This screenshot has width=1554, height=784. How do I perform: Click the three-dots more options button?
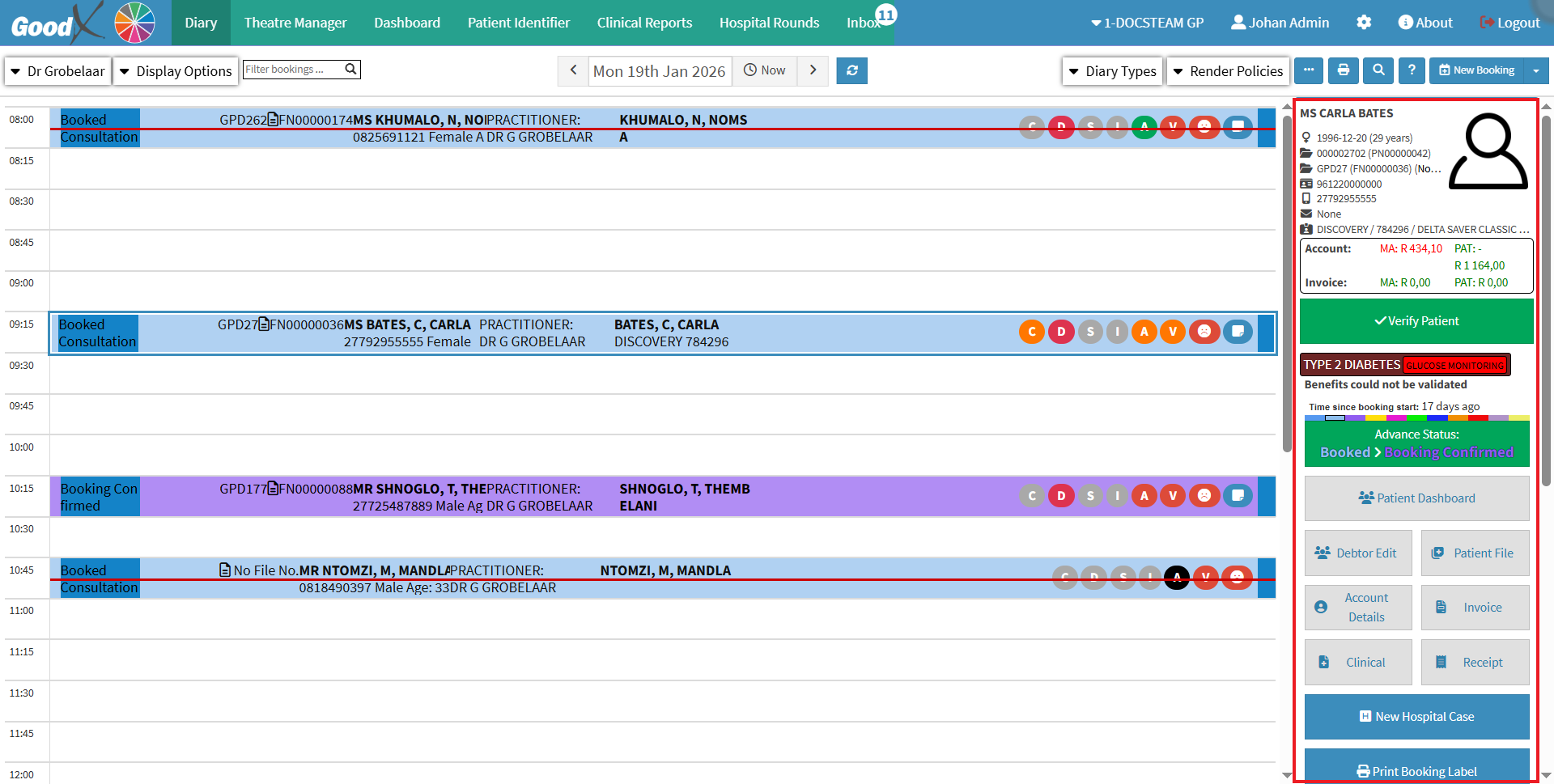pyautogui.click(x=1309, y=70)
